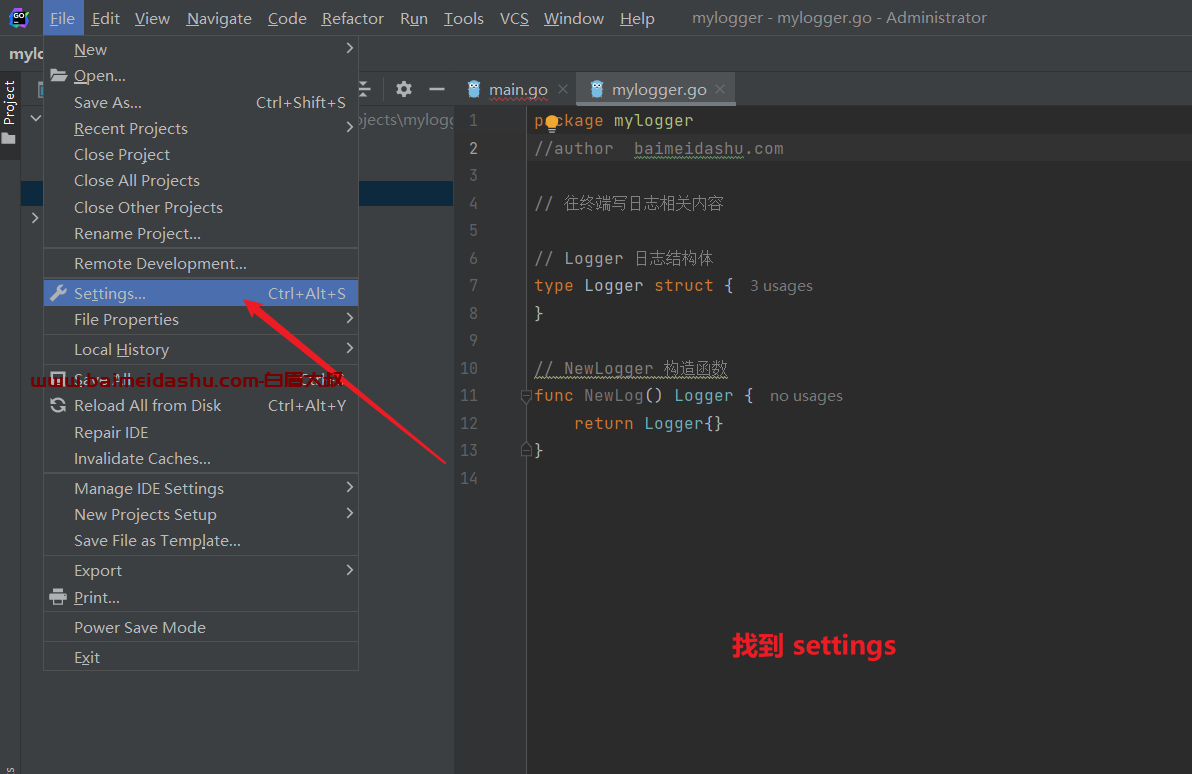
Task: Open the Edit menu
Action: click(x=106, y=18)
